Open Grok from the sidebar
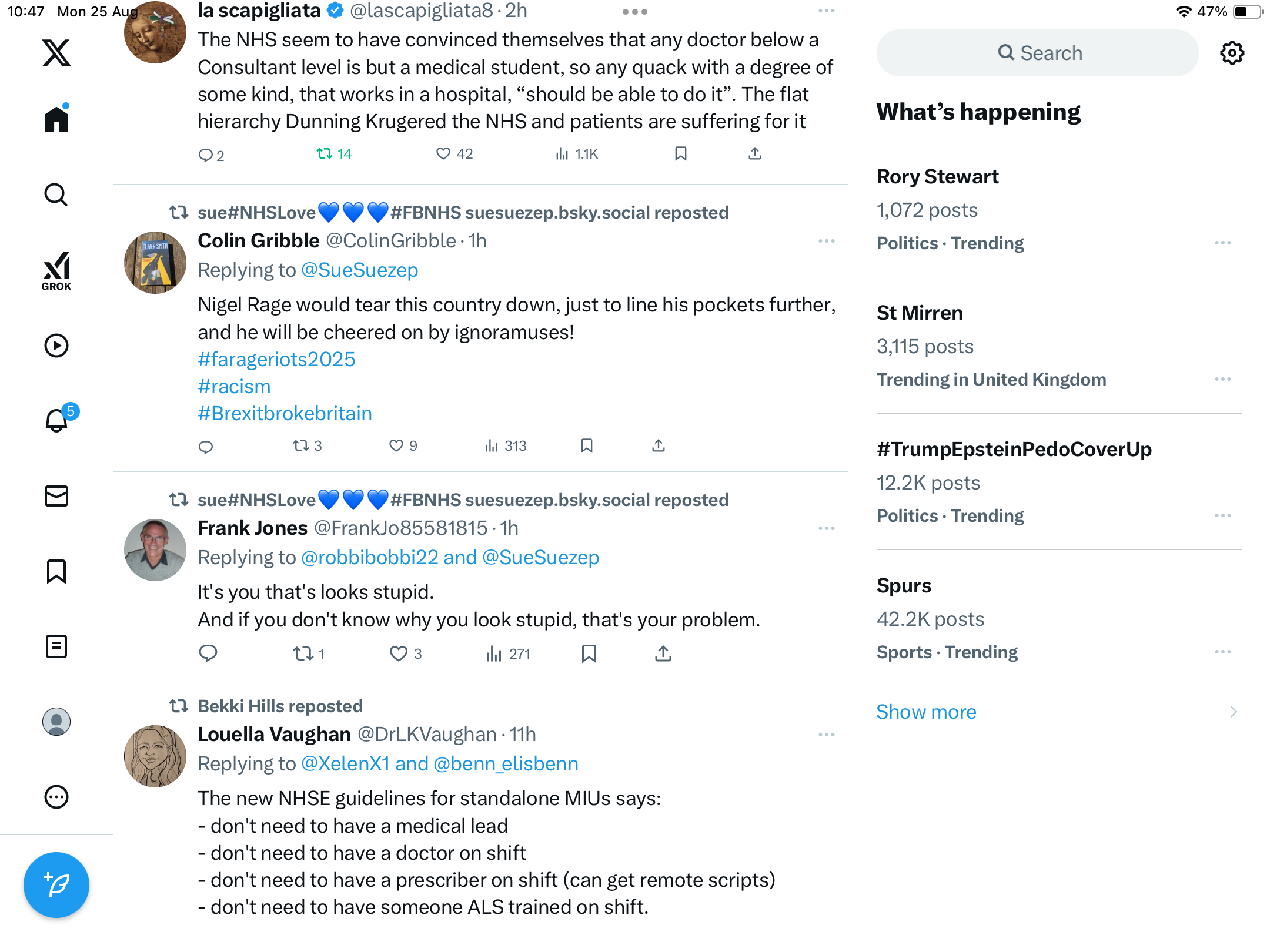 pyautogui.click(x=56, y=271)
